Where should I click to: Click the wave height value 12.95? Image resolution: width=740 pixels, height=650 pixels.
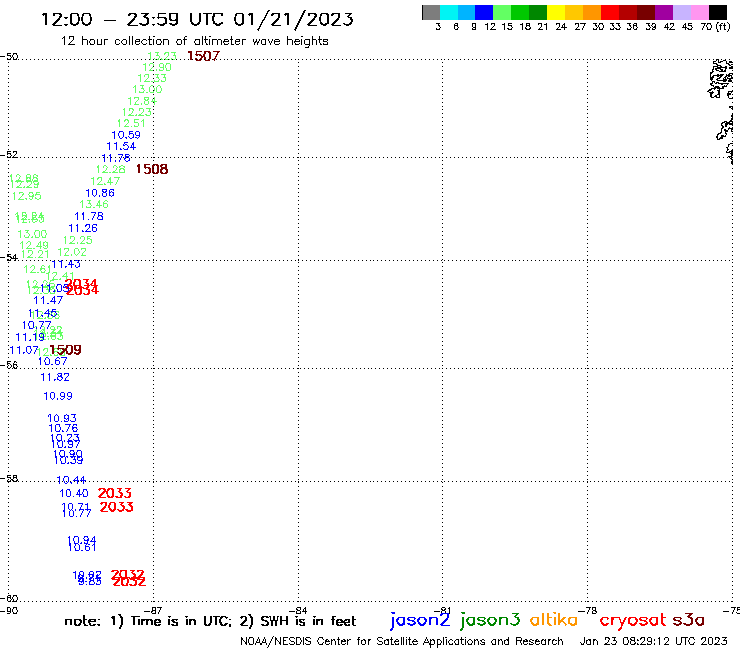click(x=26, y=196)
